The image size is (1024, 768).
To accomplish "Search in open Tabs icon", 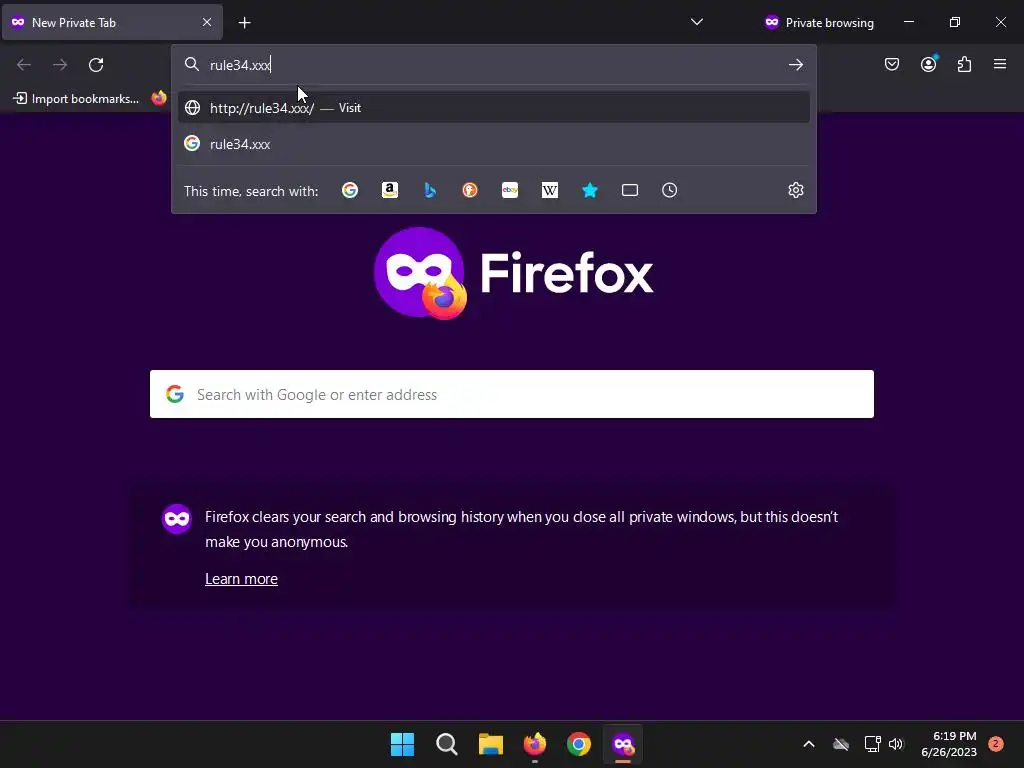I will [630, 190].
